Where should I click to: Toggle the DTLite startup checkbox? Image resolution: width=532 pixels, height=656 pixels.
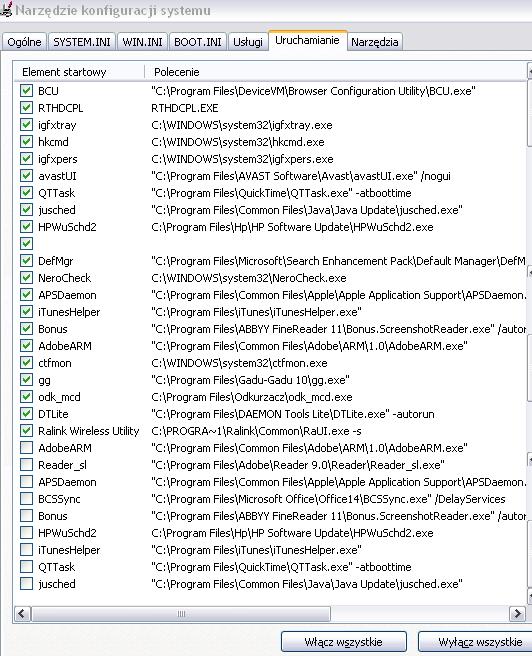point(26,414)
